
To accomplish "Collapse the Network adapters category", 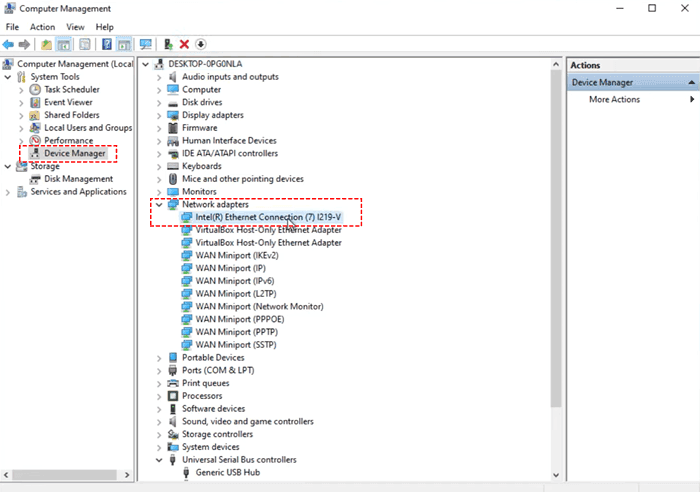I will pyautogui.click(x=159, y=204).
